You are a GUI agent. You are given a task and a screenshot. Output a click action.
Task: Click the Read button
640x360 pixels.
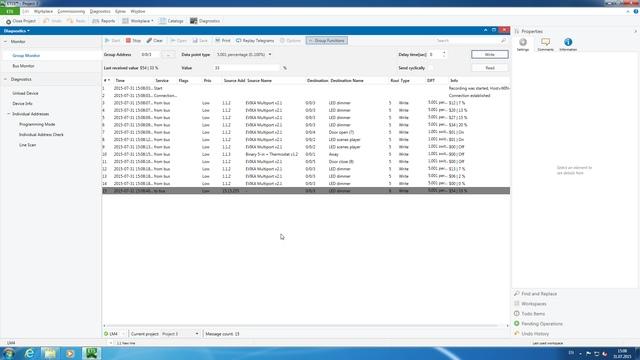point(490,68)
